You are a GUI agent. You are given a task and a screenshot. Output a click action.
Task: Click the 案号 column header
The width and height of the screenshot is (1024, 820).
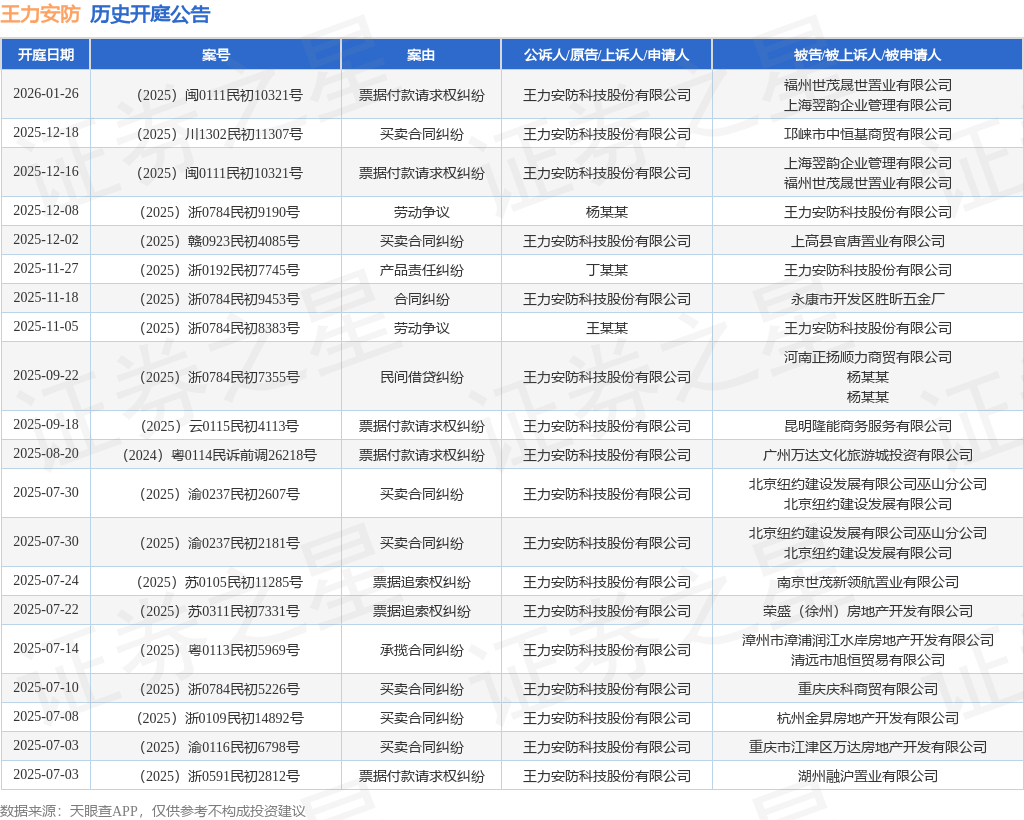point(216,55)
